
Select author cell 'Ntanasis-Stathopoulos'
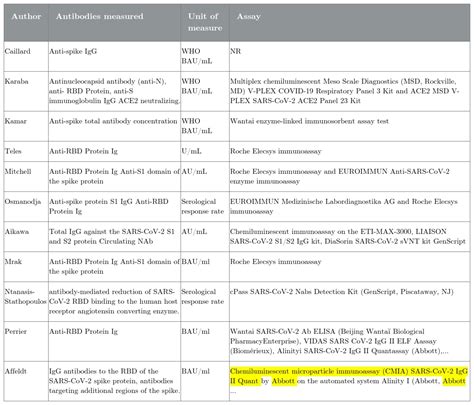pos(26,301)
